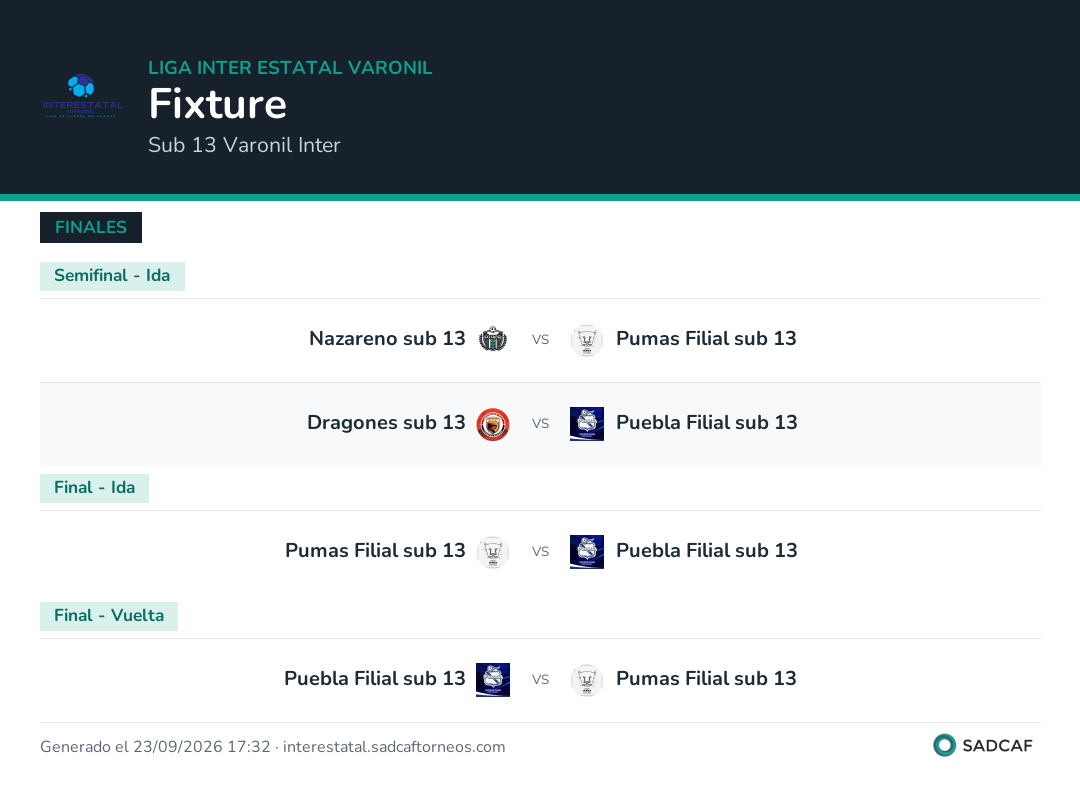Select the Final - Vuelta round label
The height and width of the screenshot is (798, 1080).
click(109, 616)
